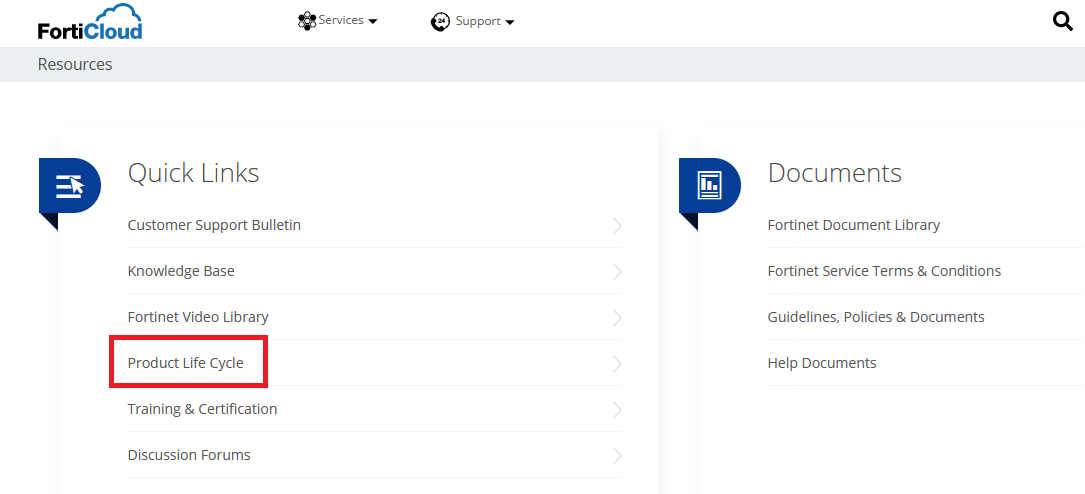The height and width of the screenshot is (494, 1085).
Task: Click the 24-hour Support icon
Action: (440, 22)
